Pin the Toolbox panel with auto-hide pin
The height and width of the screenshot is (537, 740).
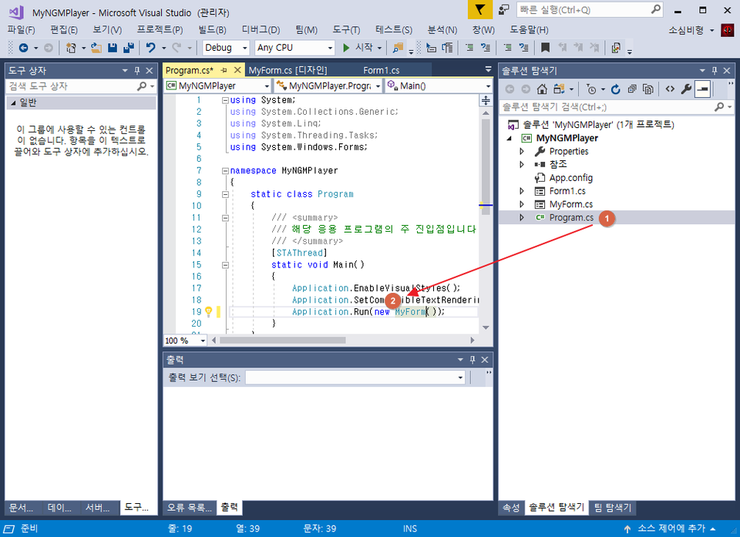(137, 71)
